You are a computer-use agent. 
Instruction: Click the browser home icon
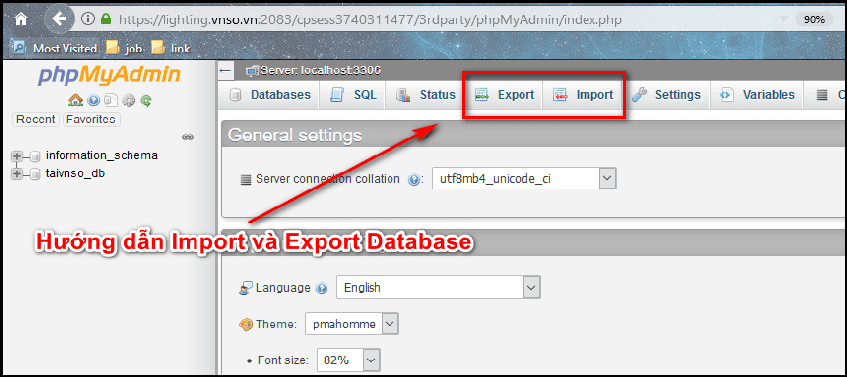(21, 19)
